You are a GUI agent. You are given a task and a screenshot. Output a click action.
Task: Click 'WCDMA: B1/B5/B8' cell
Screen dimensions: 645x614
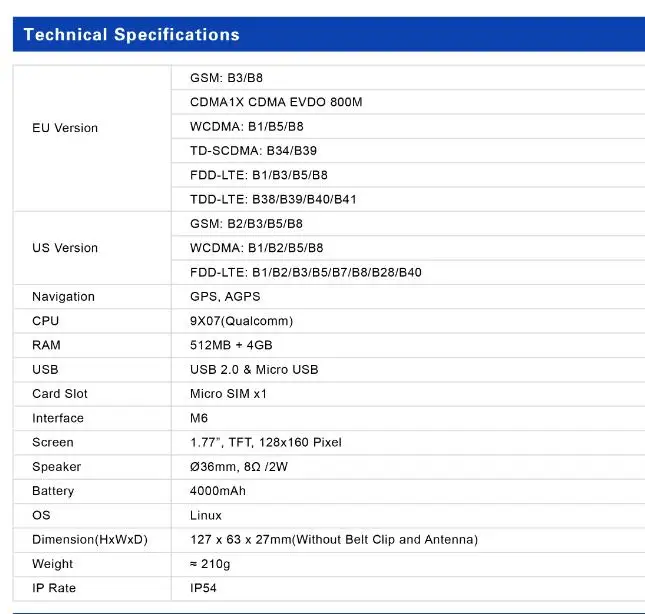click(247, 126)
